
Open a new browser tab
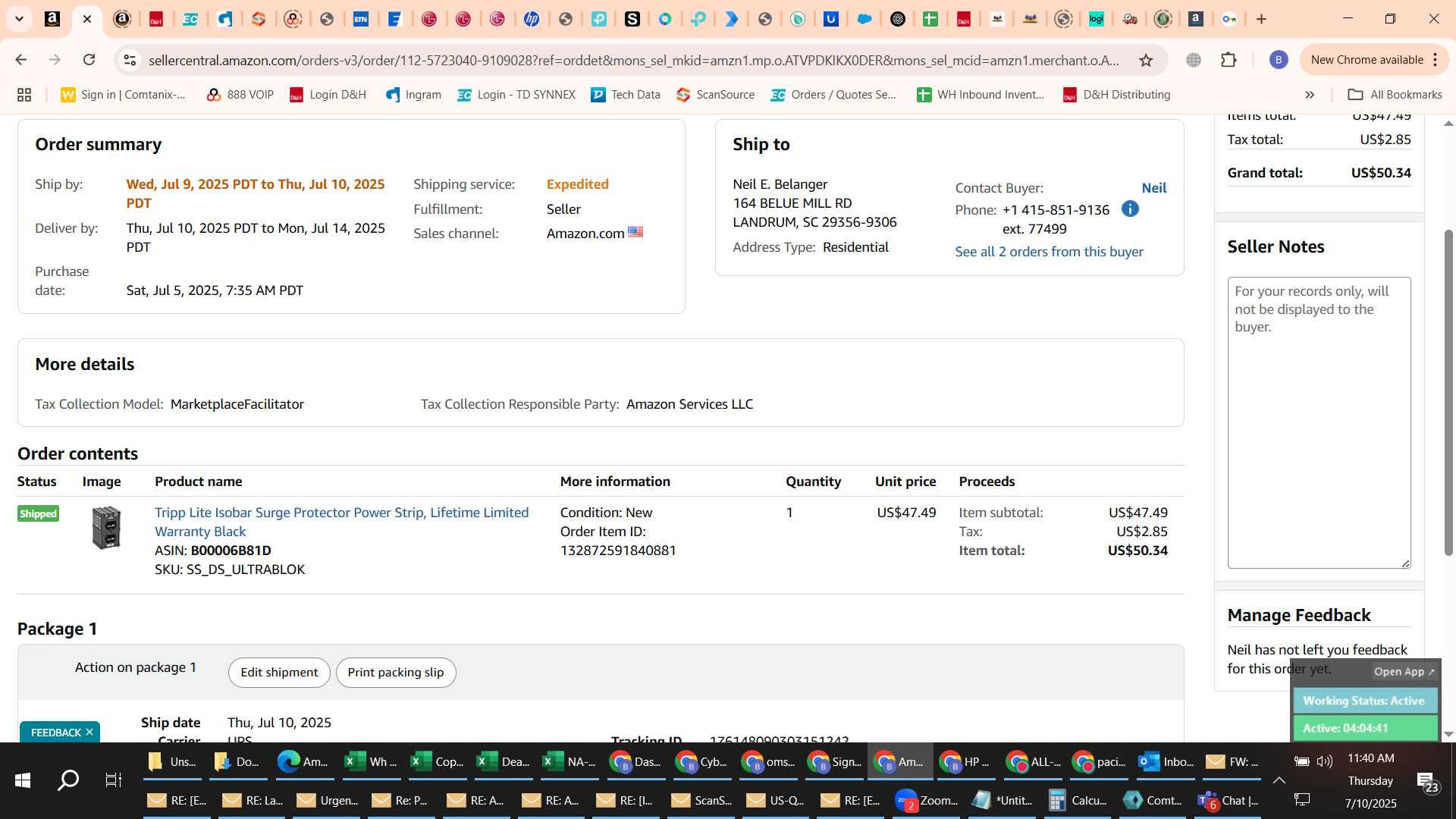pyautogui.click(x=1262, y=19)
